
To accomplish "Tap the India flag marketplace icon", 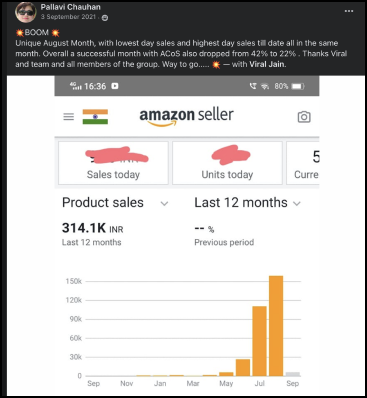I will [x=95, y=117].
